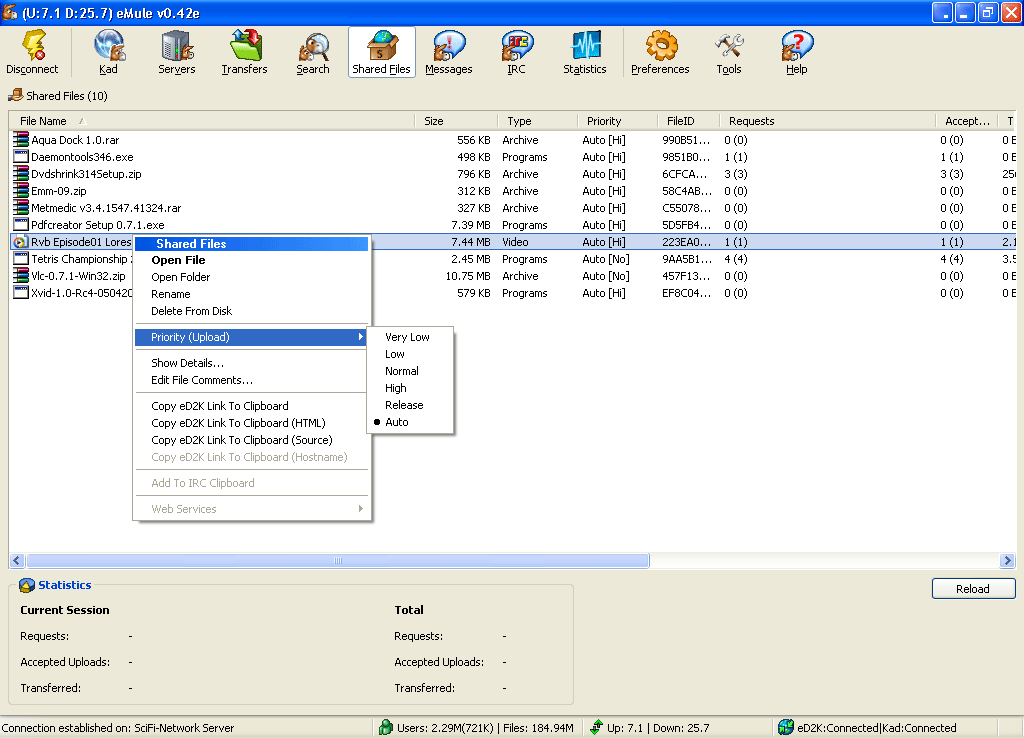Click the Aqua Dock 1.0.rar archive icon
This screenshot has height=738, width=1024.
click(x=21, y=140)
